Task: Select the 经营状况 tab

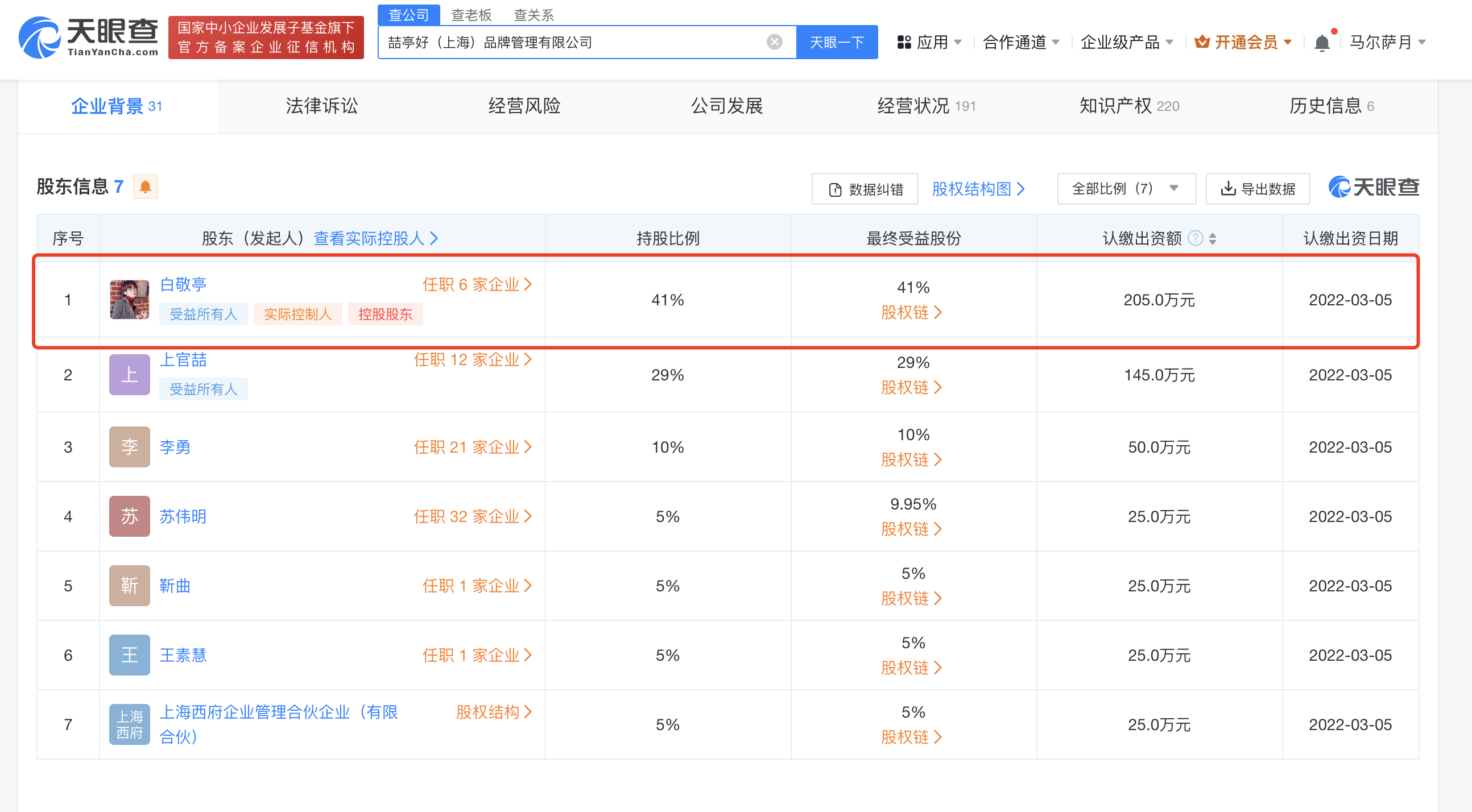Action: pos(927,106)
